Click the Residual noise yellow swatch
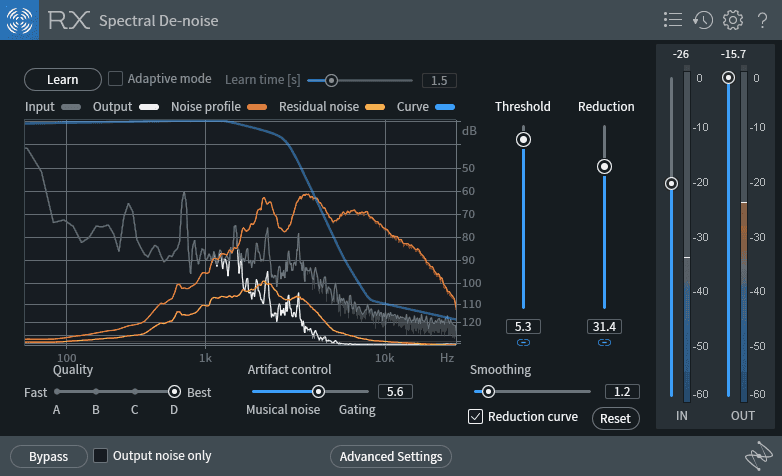The height and width of the screenshot is (476, 782). 375,107
